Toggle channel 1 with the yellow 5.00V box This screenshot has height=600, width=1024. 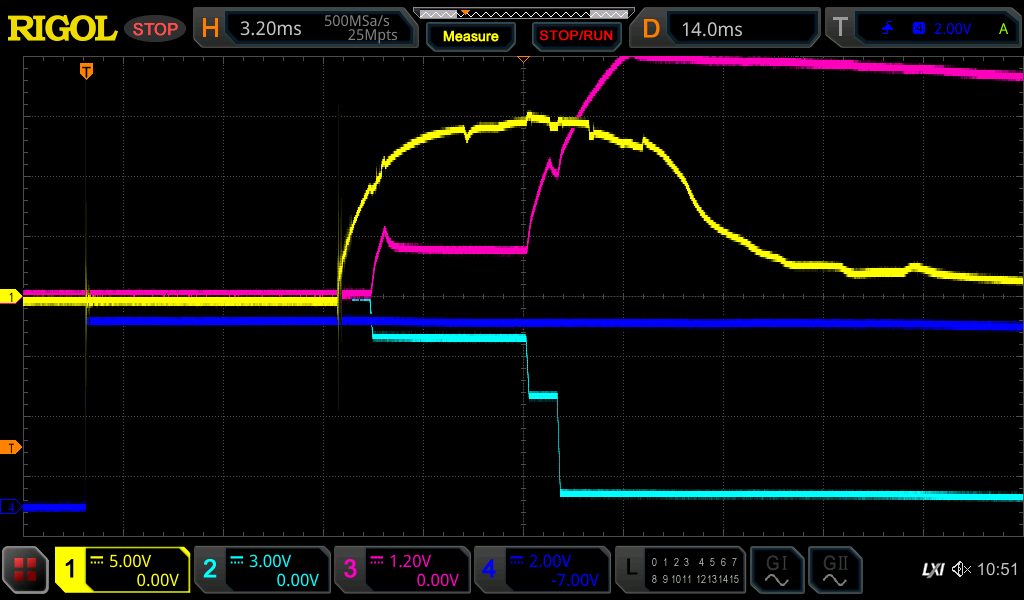click(x=122, y=570)
